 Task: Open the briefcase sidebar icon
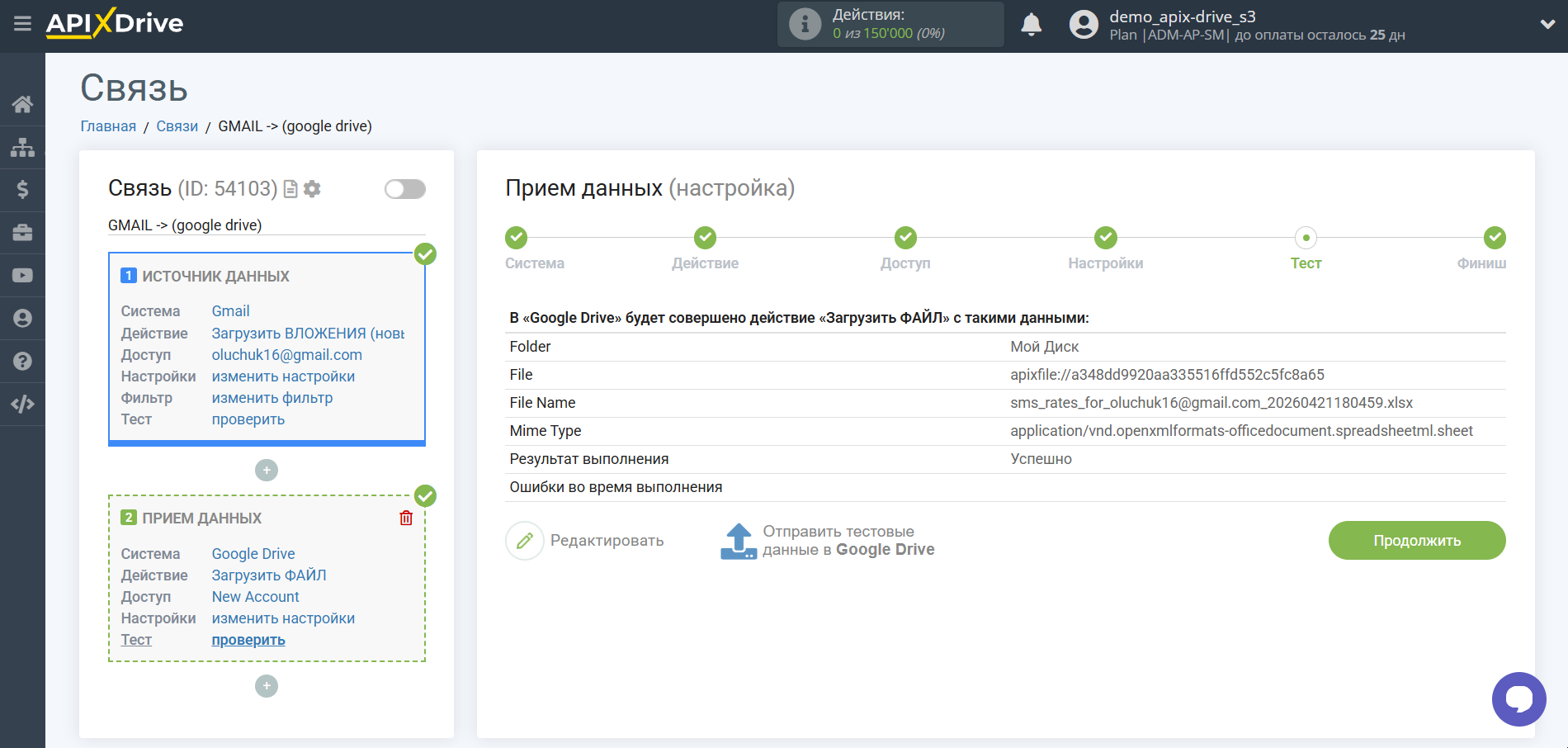(22, 233)
